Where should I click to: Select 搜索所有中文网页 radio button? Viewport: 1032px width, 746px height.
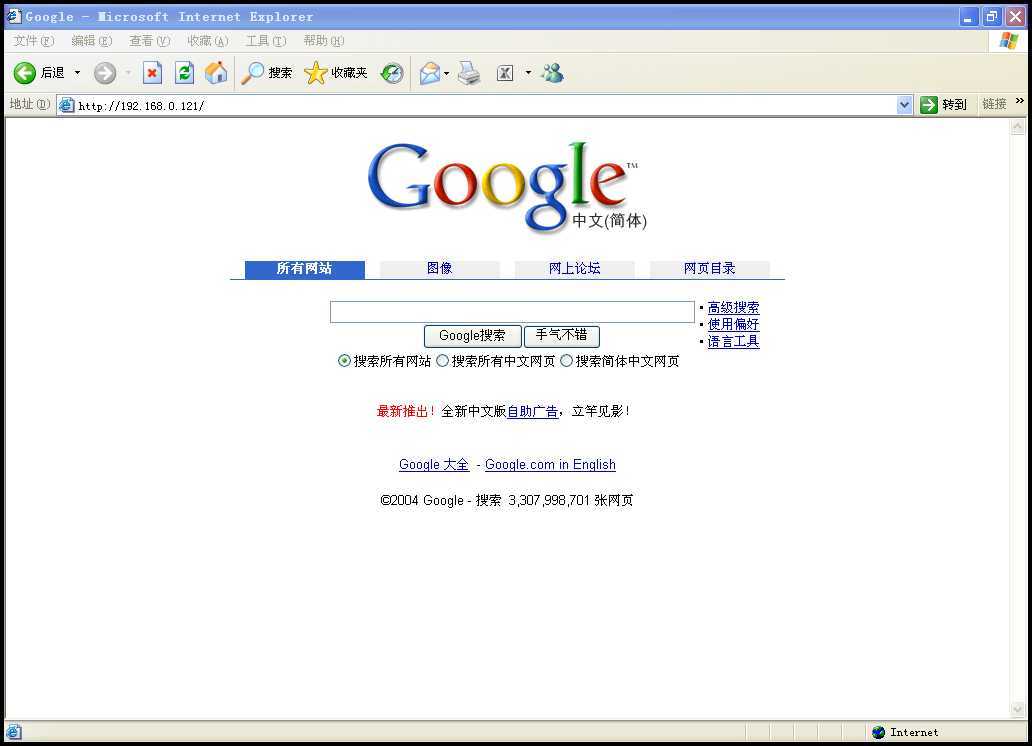[442, 361]
